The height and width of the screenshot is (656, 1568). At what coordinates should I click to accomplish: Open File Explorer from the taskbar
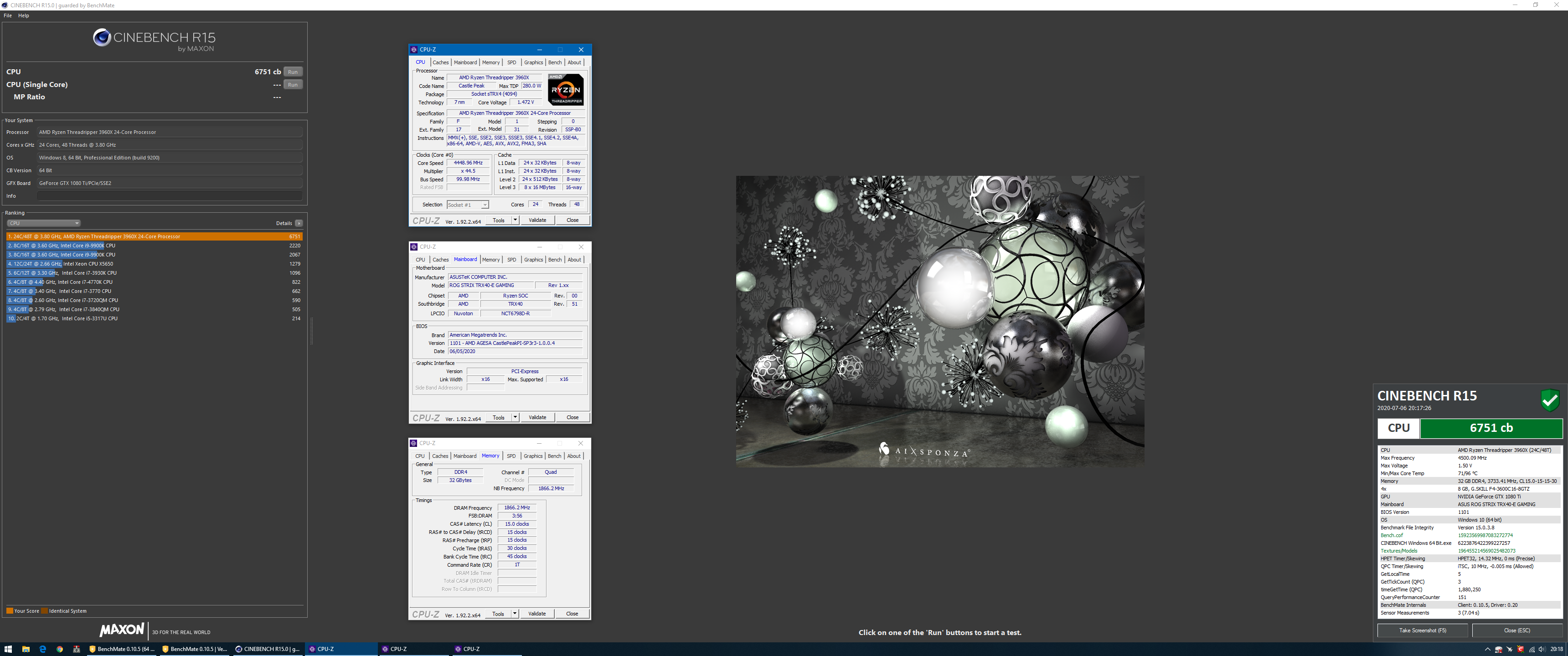coord(26,649)
